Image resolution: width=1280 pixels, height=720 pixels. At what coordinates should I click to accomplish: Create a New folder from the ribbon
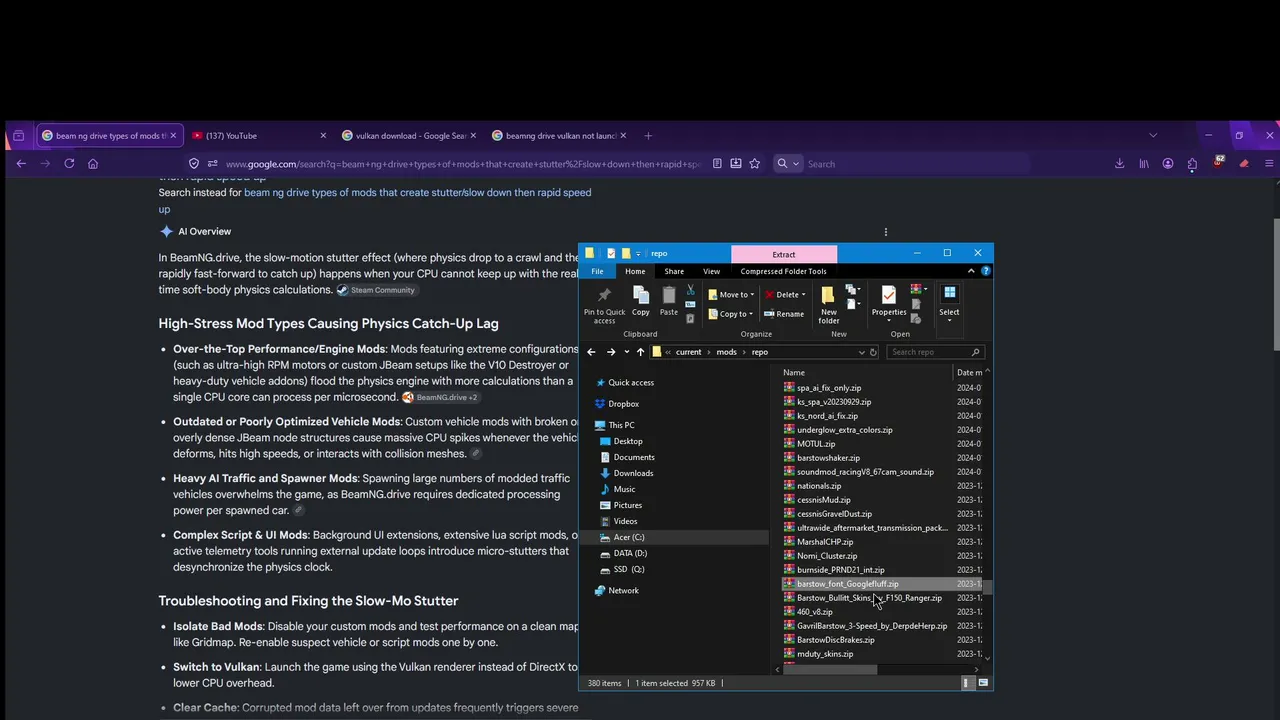click(x=829, y=305)
